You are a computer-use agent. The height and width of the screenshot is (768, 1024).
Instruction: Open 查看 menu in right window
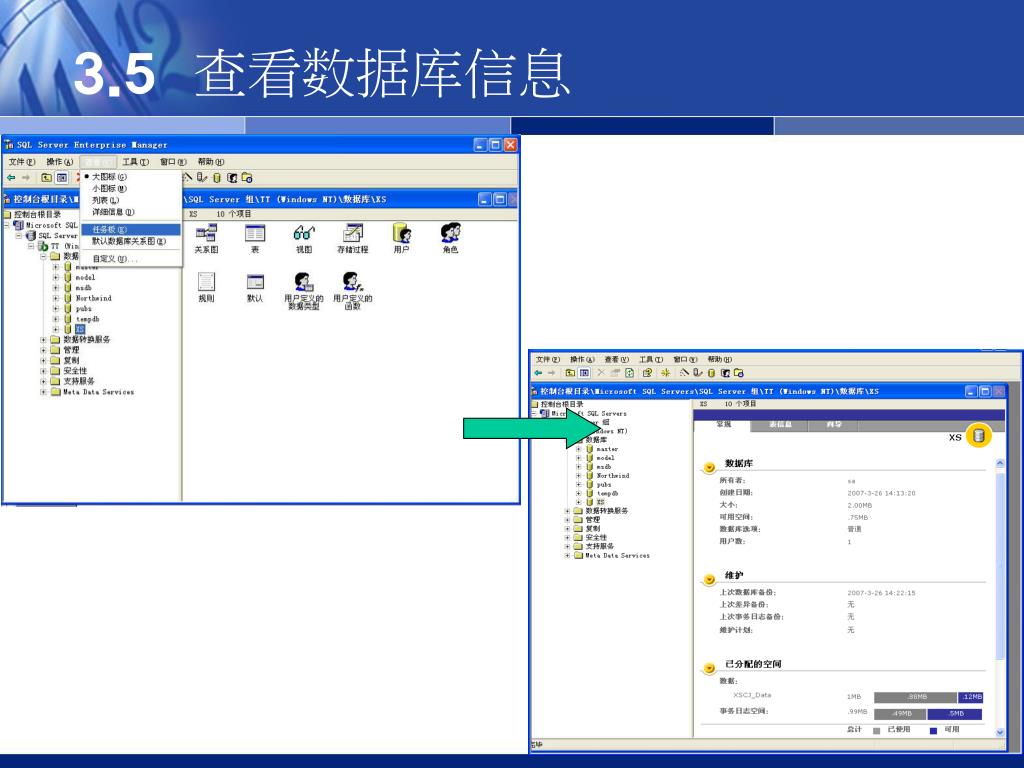[616, 360]
